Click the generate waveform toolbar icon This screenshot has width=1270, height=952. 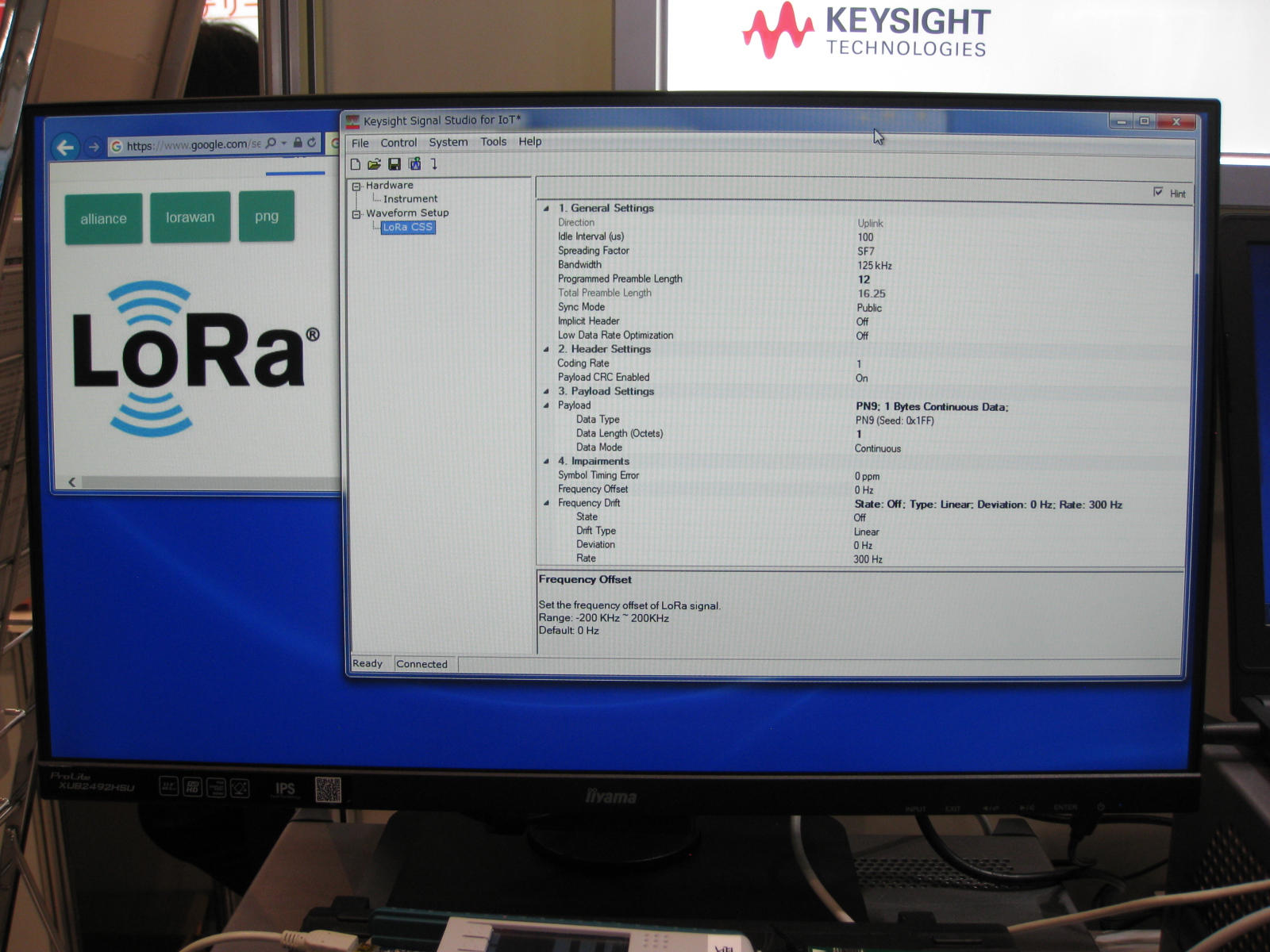414,164
